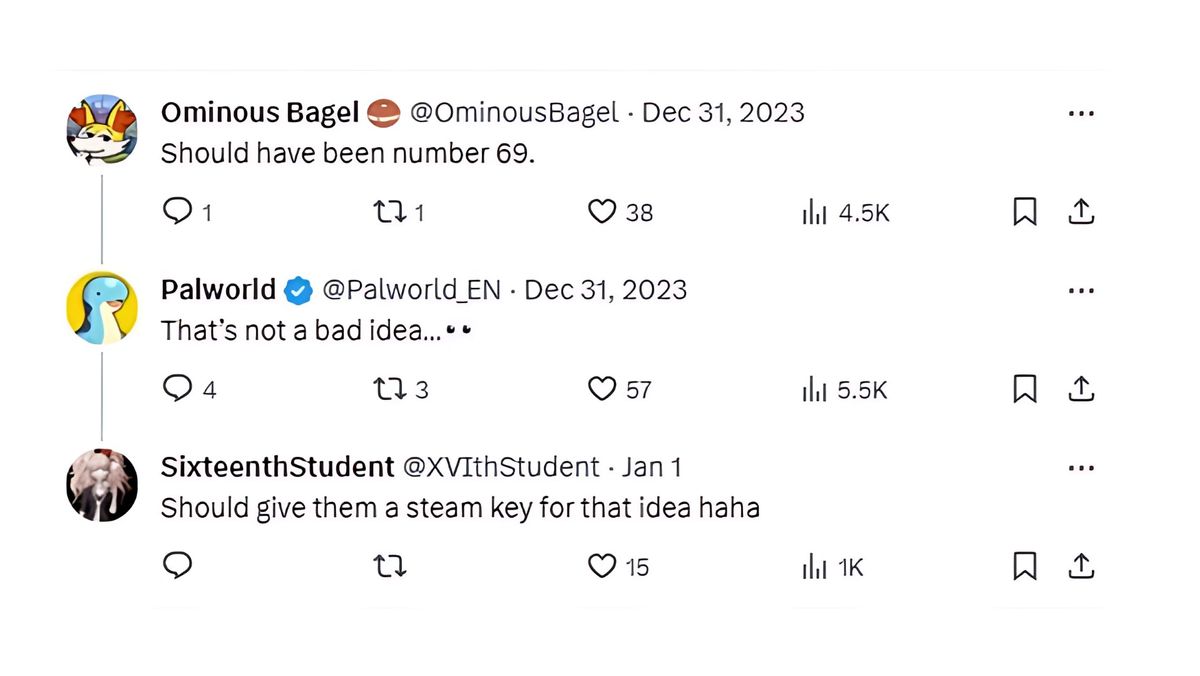Retweet Palworld's 'not a bad idea' tweet
Image resolution: width=1200 pixels, height=676 pixels.
pos(388,389)
